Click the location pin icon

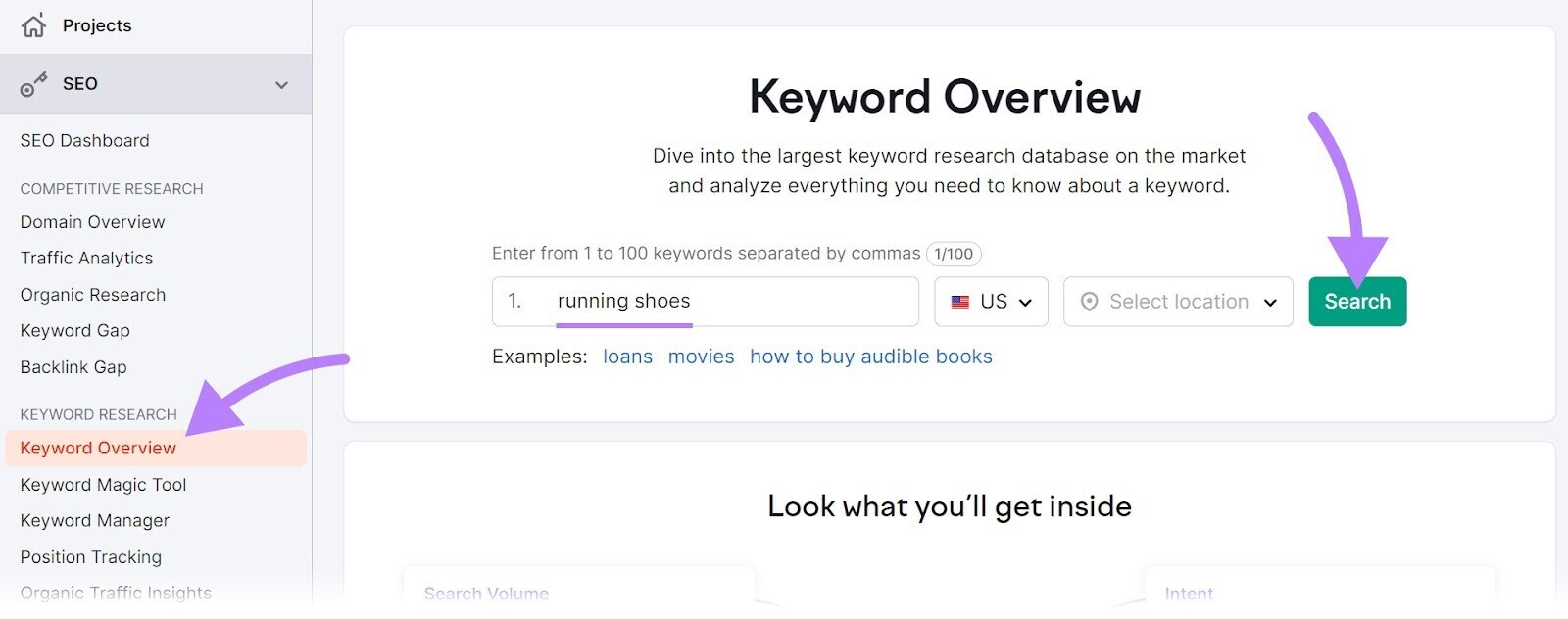pos(1089,302)
